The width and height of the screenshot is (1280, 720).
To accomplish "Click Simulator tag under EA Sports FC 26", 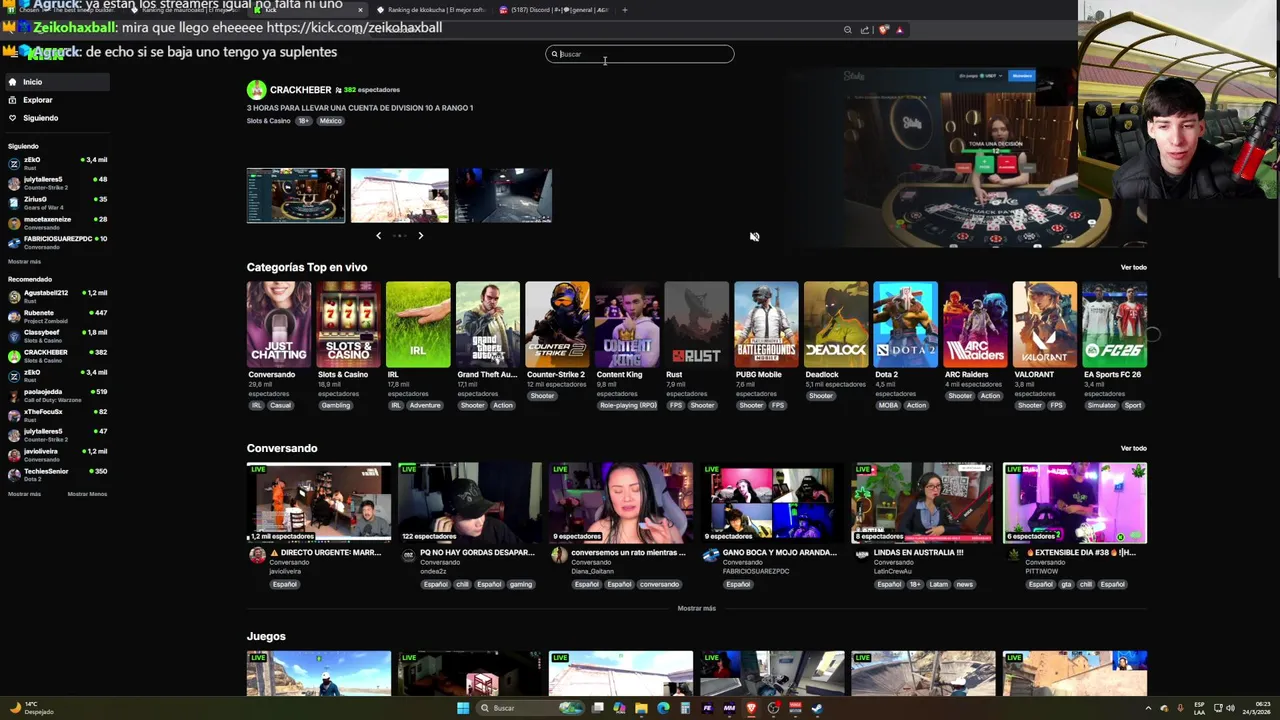I will tap(1102, 406).
